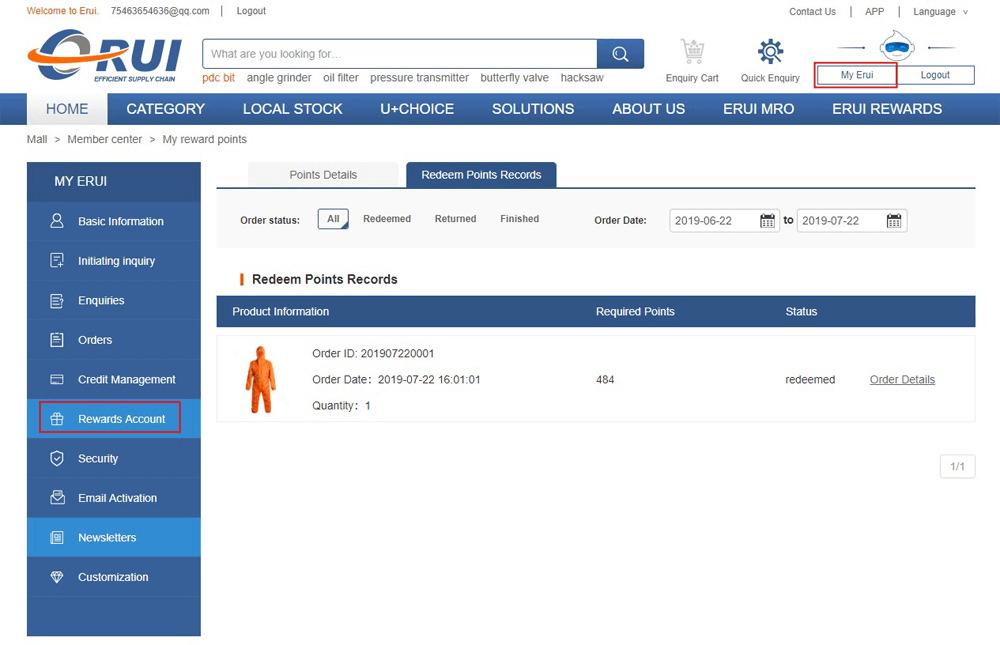Viewport: 1000px width, 645px height.
Task: Click the Mall breadcrumb link
Action: click(x=37, y=139)
